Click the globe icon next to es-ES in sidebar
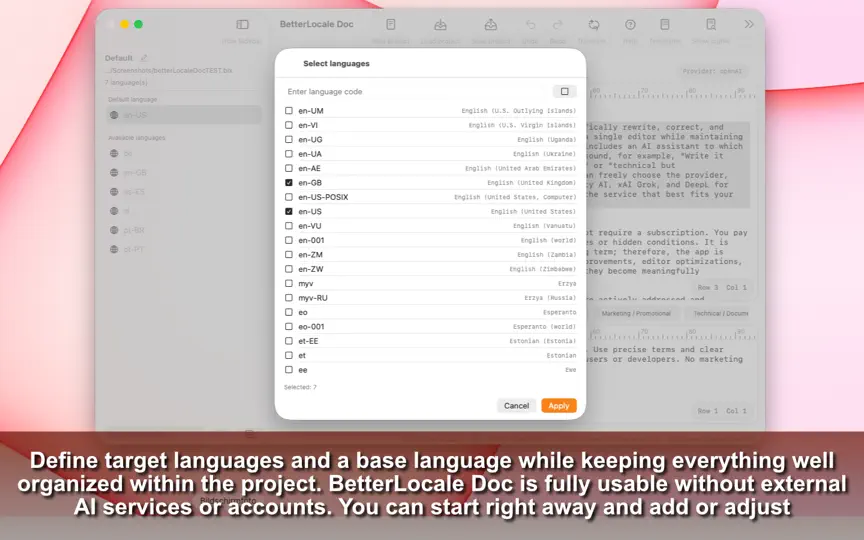This screenshot has width=864, height=540. pyautogui.click(x=114, y=192)
